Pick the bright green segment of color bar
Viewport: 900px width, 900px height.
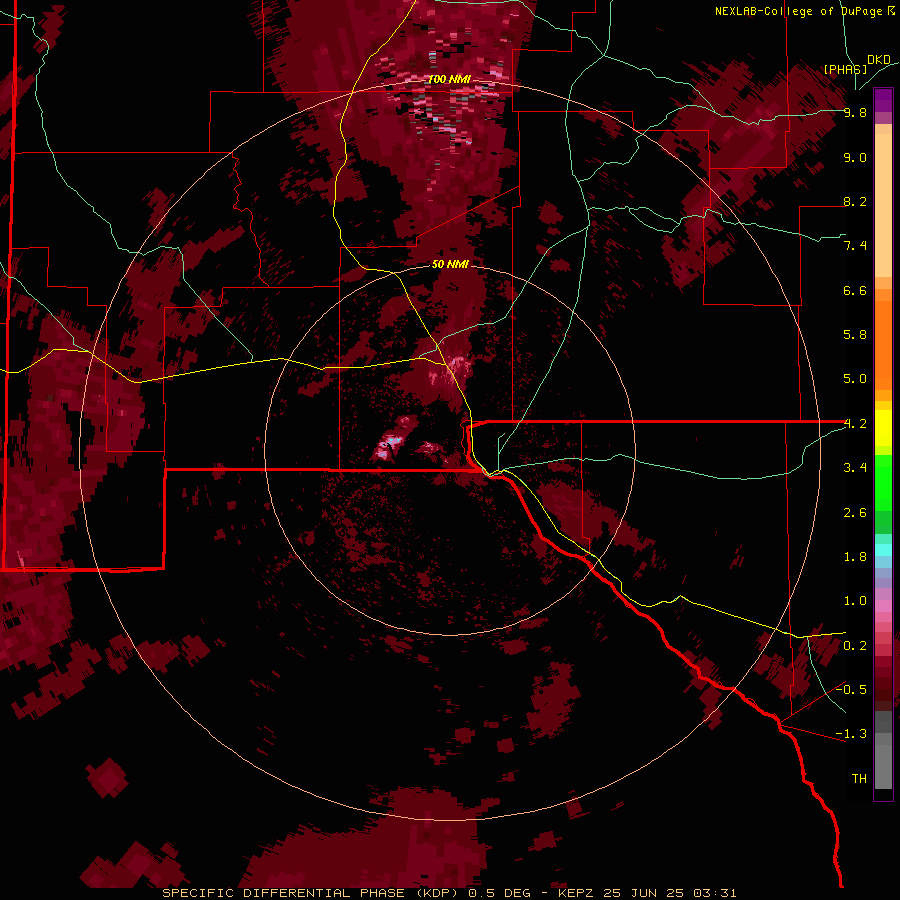coord(883,482)
